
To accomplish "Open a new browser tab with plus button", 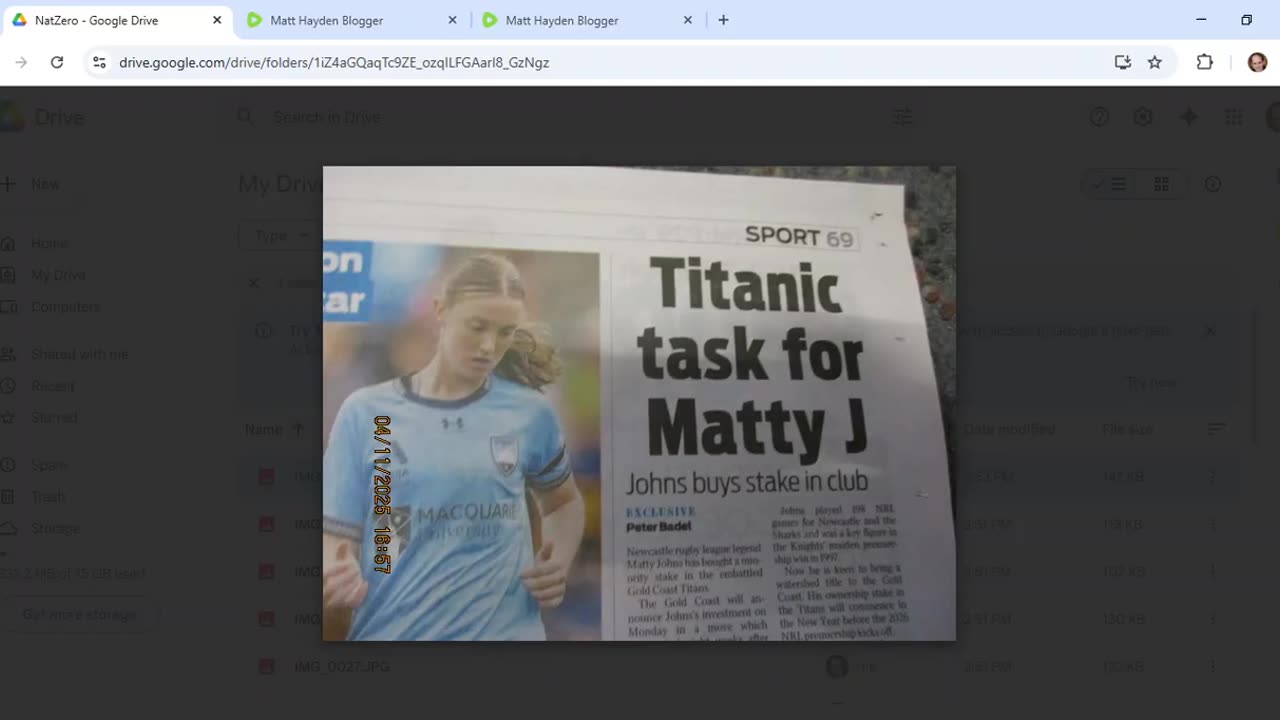I will (x=723, y=20).
